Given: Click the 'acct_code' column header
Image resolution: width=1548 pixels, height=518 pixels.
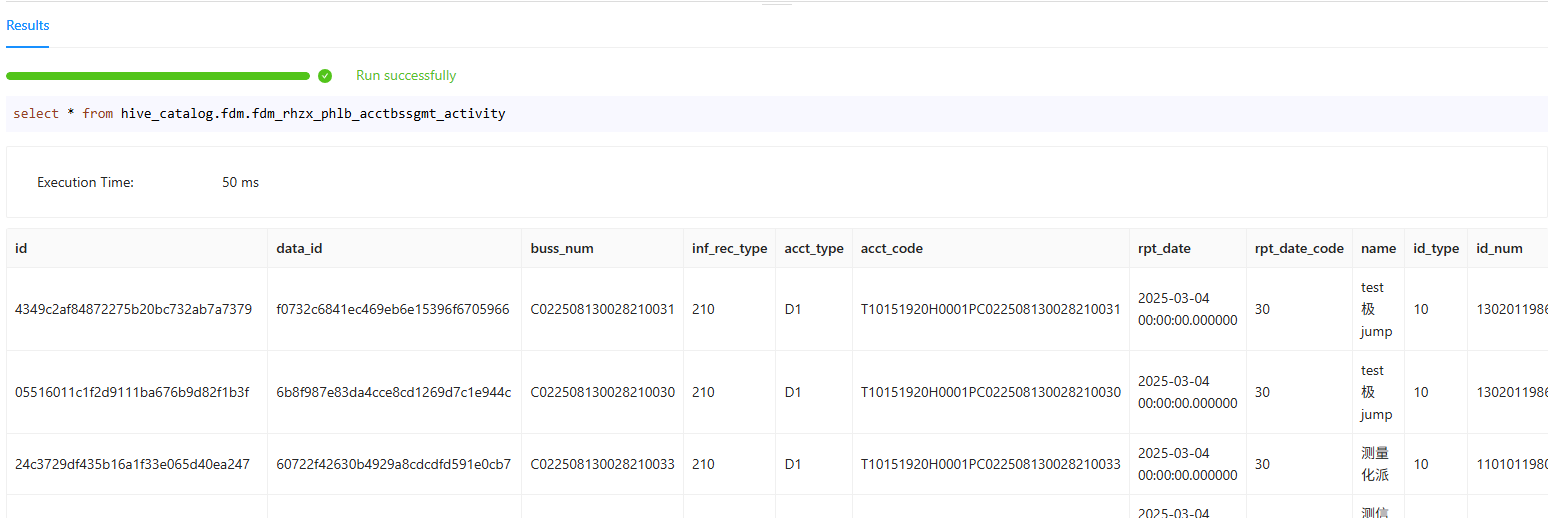Looking at the screenshot, I should click(891, 248).
